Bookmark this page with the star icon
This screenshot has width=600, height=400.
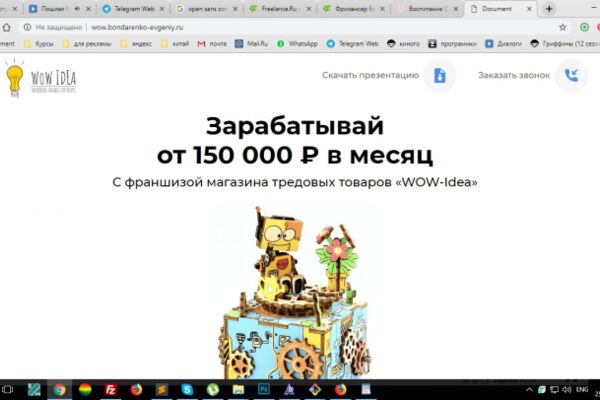click(562, 28)
